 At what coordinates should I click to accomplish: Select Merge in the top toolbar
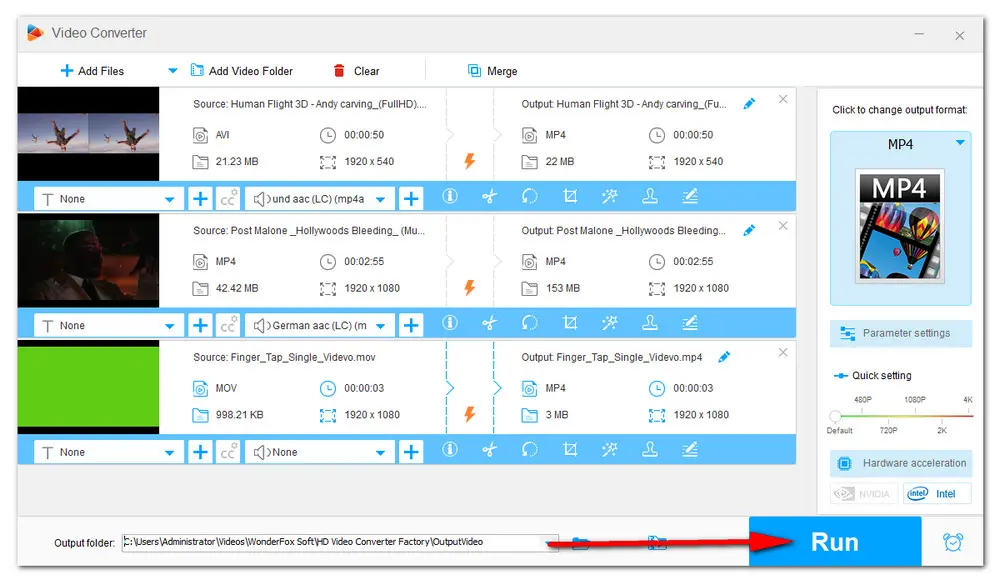tap(492, 71)
